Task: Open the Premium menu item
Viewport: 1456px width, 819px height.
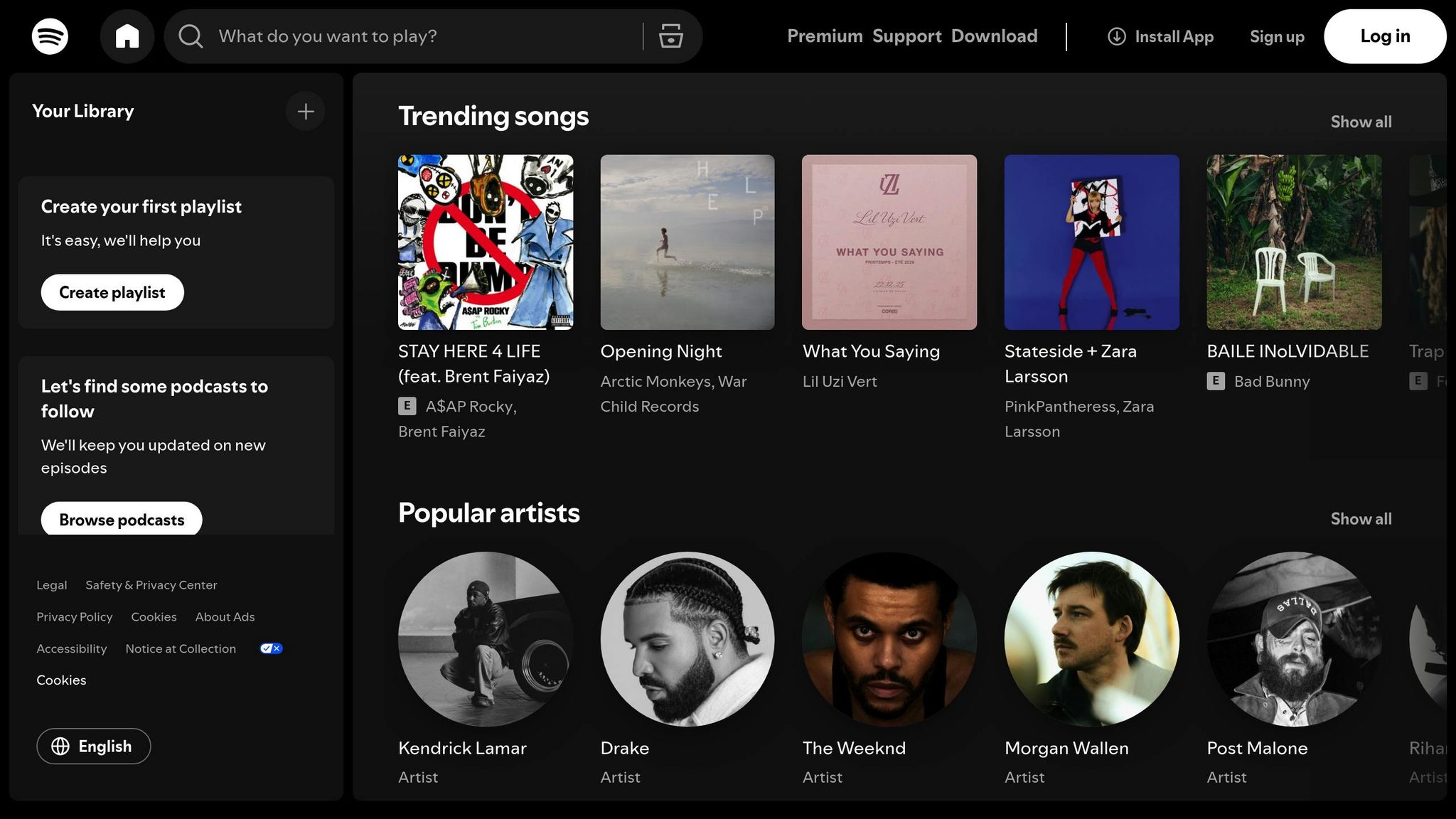Action: pos(825,36)
